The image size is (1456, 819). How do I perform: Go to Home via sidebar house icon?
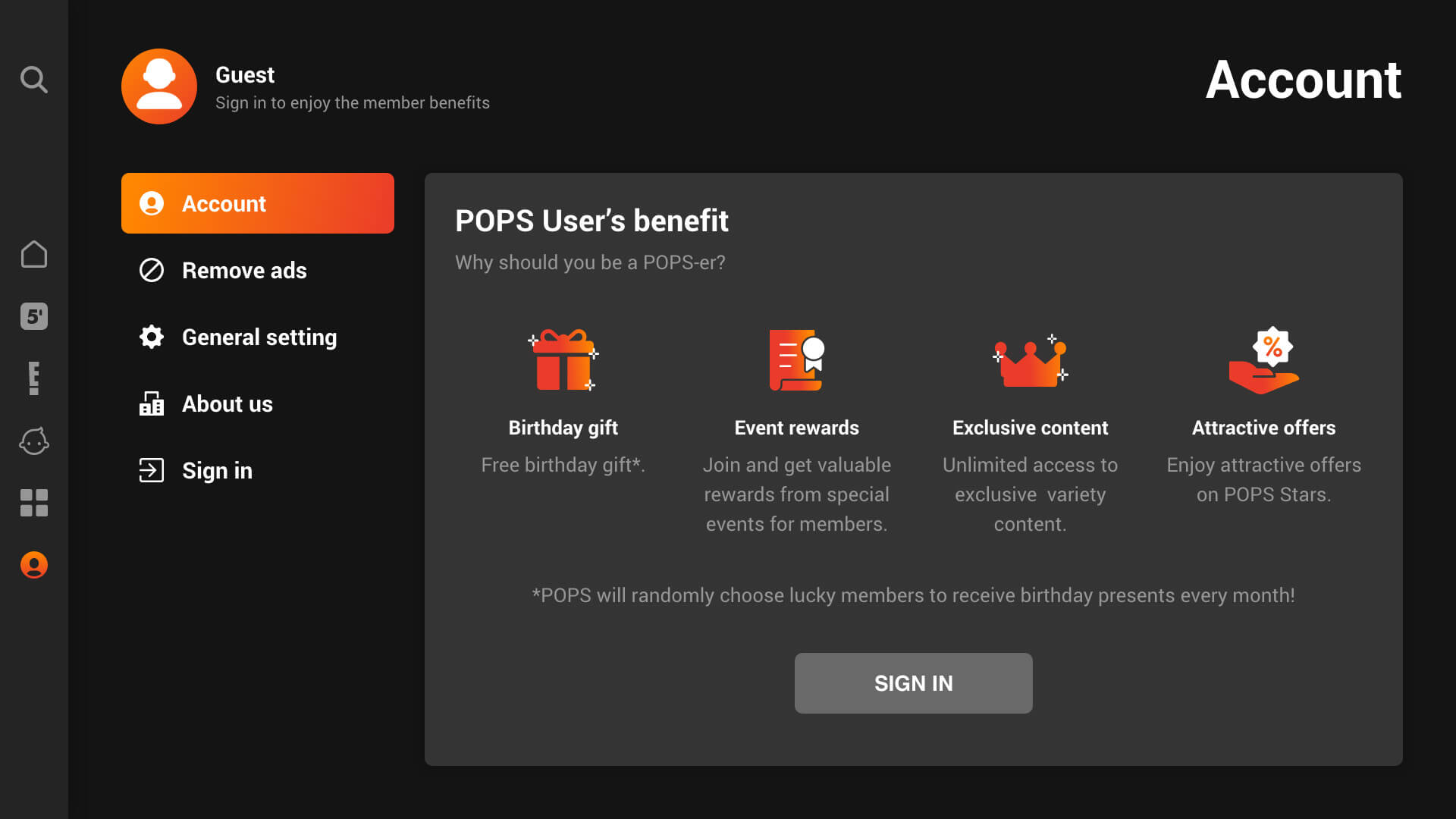tap(34, 254)
